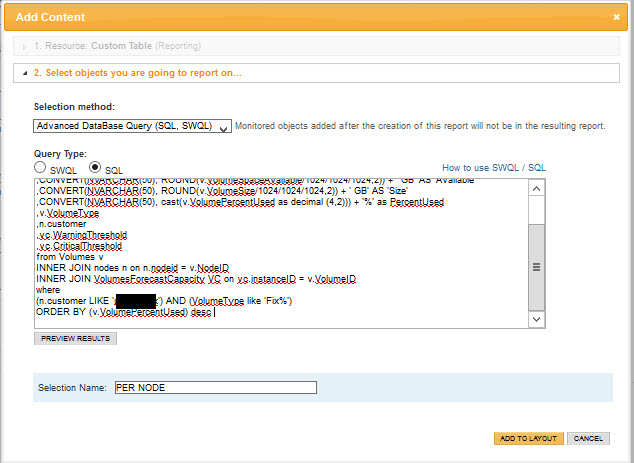Focus the Selection Name input field

point(216,387)
